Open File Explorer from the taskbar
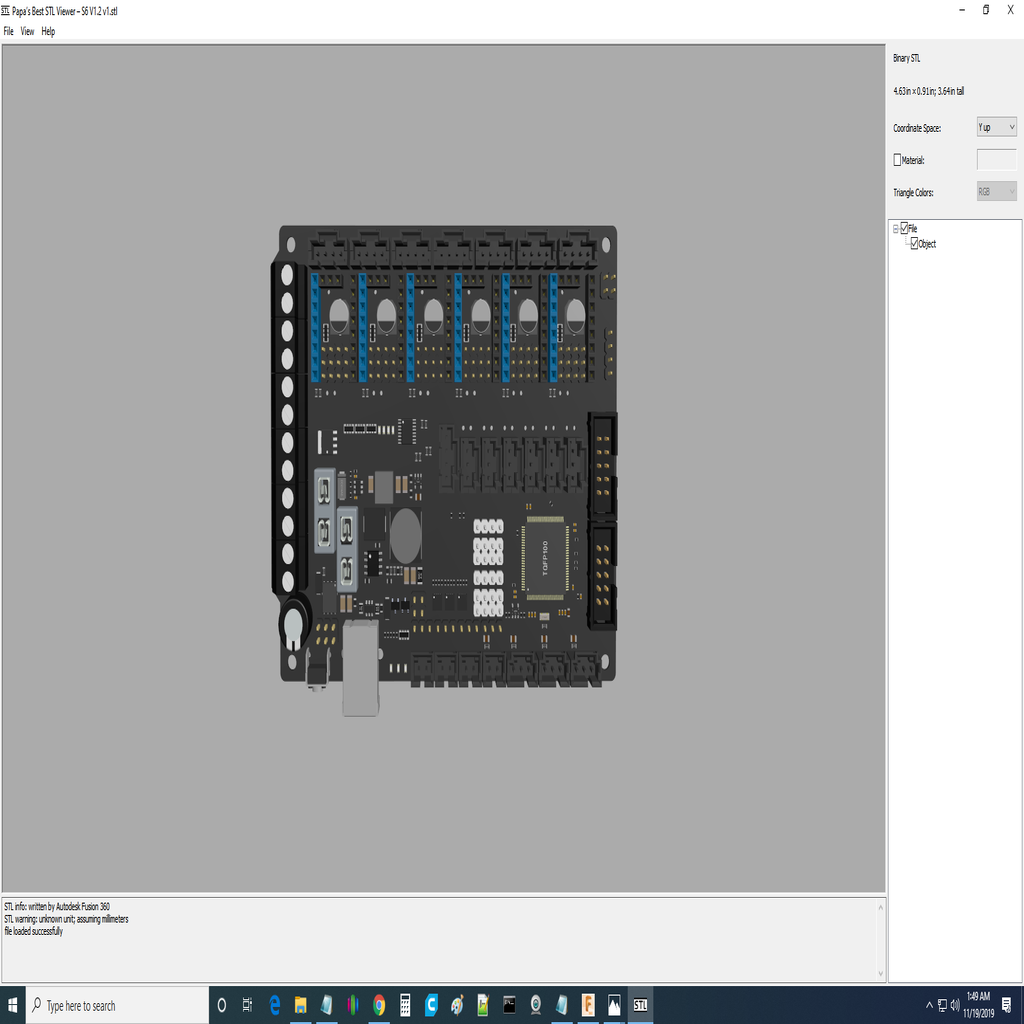The image size is (1024, 1024). [300, 1005]
